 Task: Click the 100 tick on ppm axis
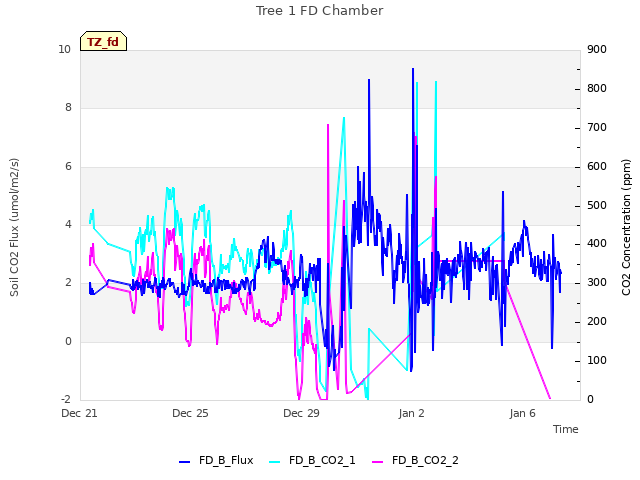coord(597,360)
